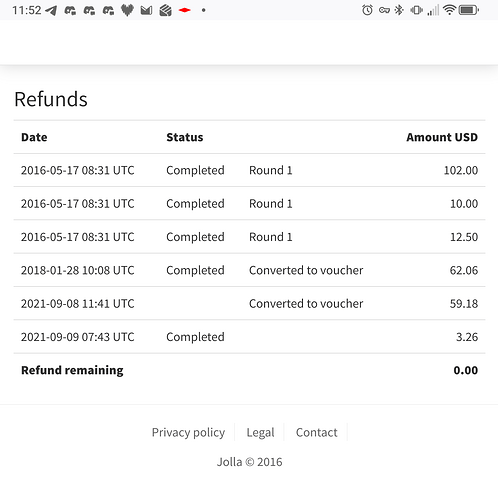Tap the red notification icon
The image size is (498, 500).
pos(185,10)
